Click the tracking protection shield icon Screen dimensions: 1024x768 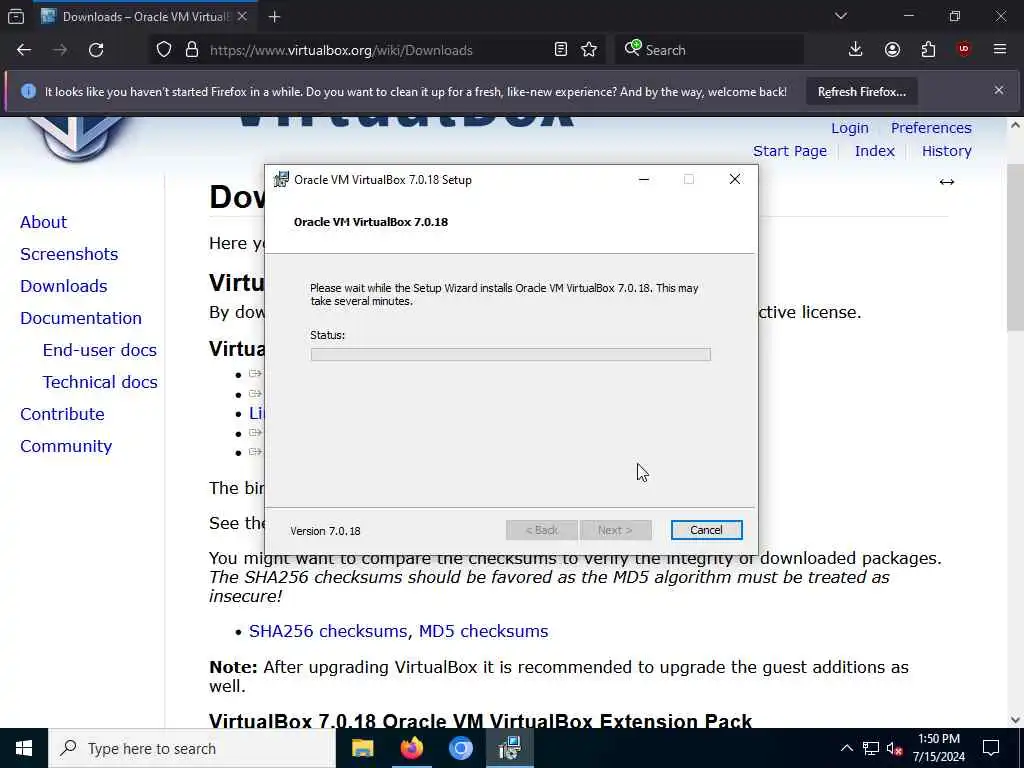click(164, 50)
